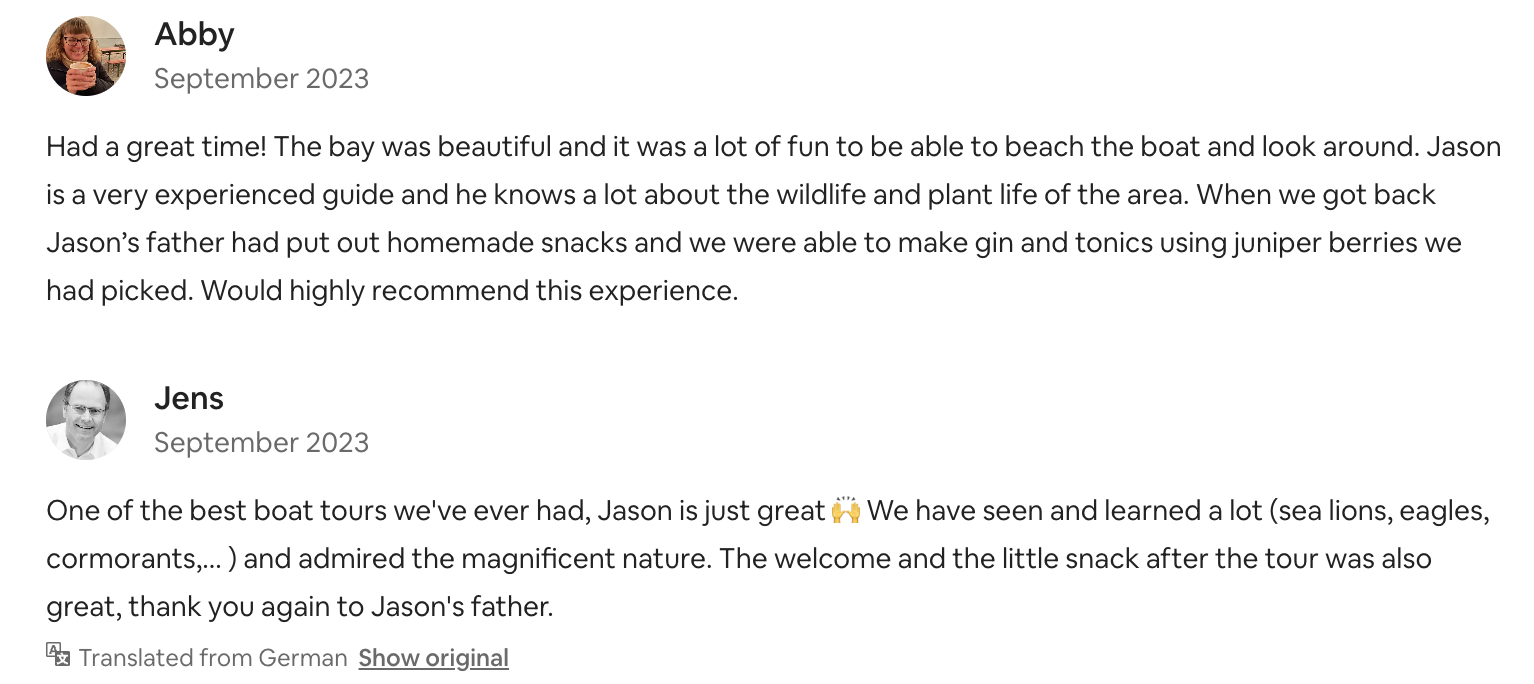Click Jens's September 2023 review date
This screenshot has width=1534, height=684.
click(x=261, y=442)
